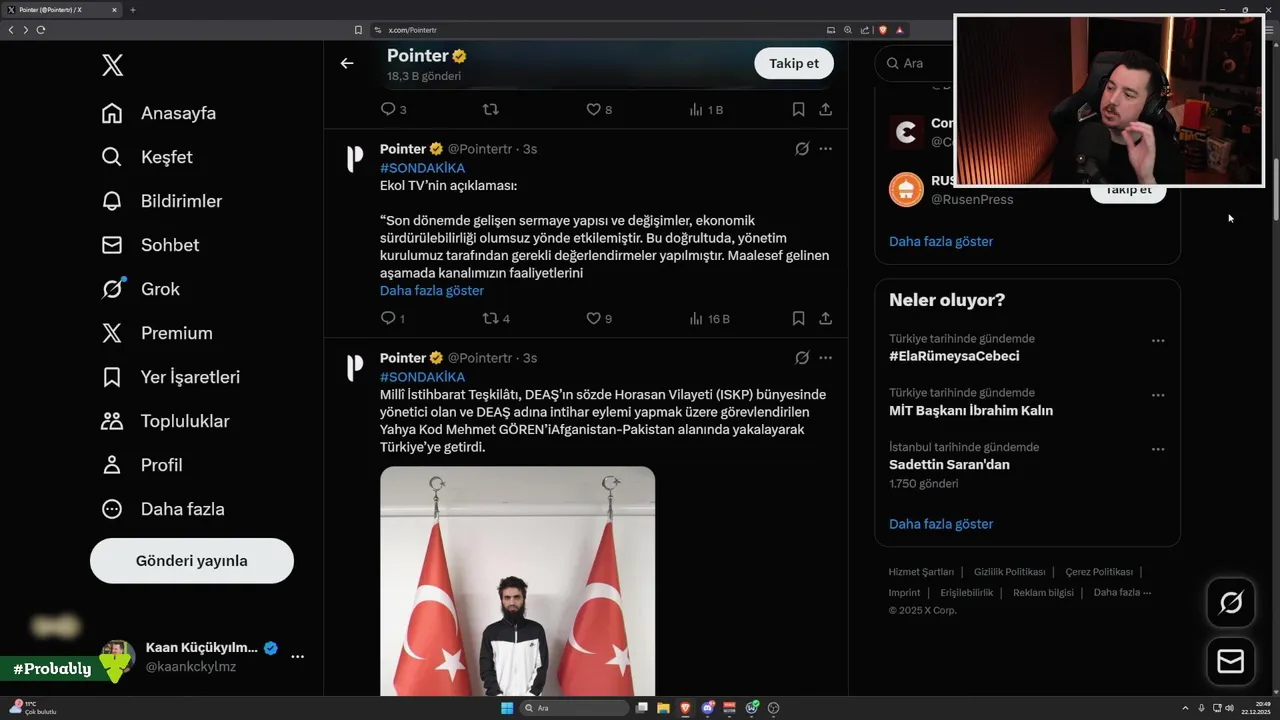The image size is (1280, 720).
Task: Open more options on Ekol TV post
Action: tap(826, 149)
